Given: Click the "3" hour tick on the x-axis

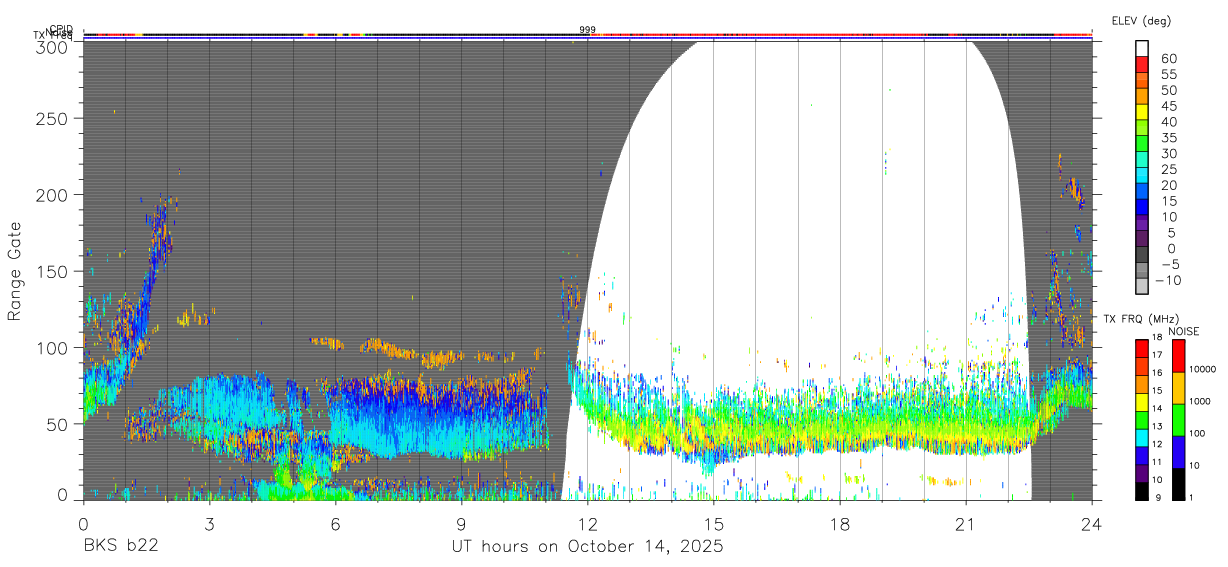Looking at the screenshot, I should [209, 523].
